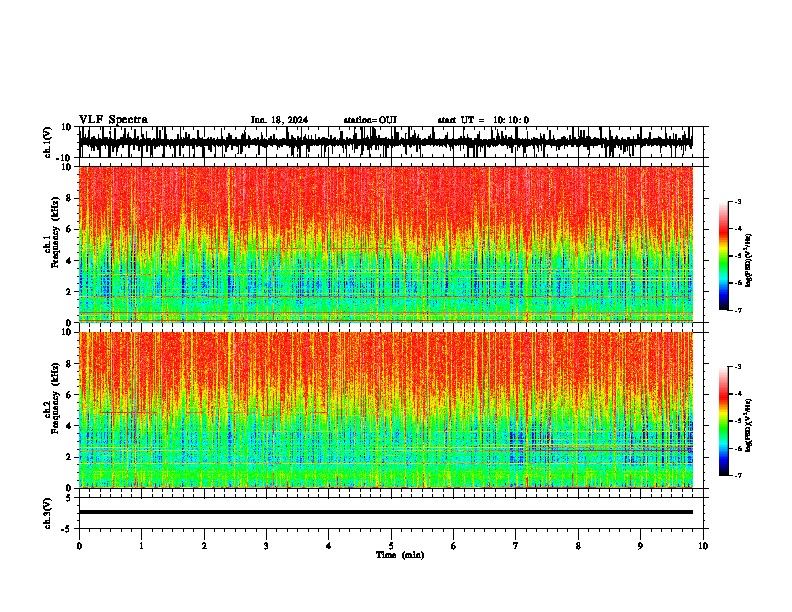Image resolution: width=792 pixels, height=612 pixels.
Task: Click time axis tick label "7"
Action: 516,546
